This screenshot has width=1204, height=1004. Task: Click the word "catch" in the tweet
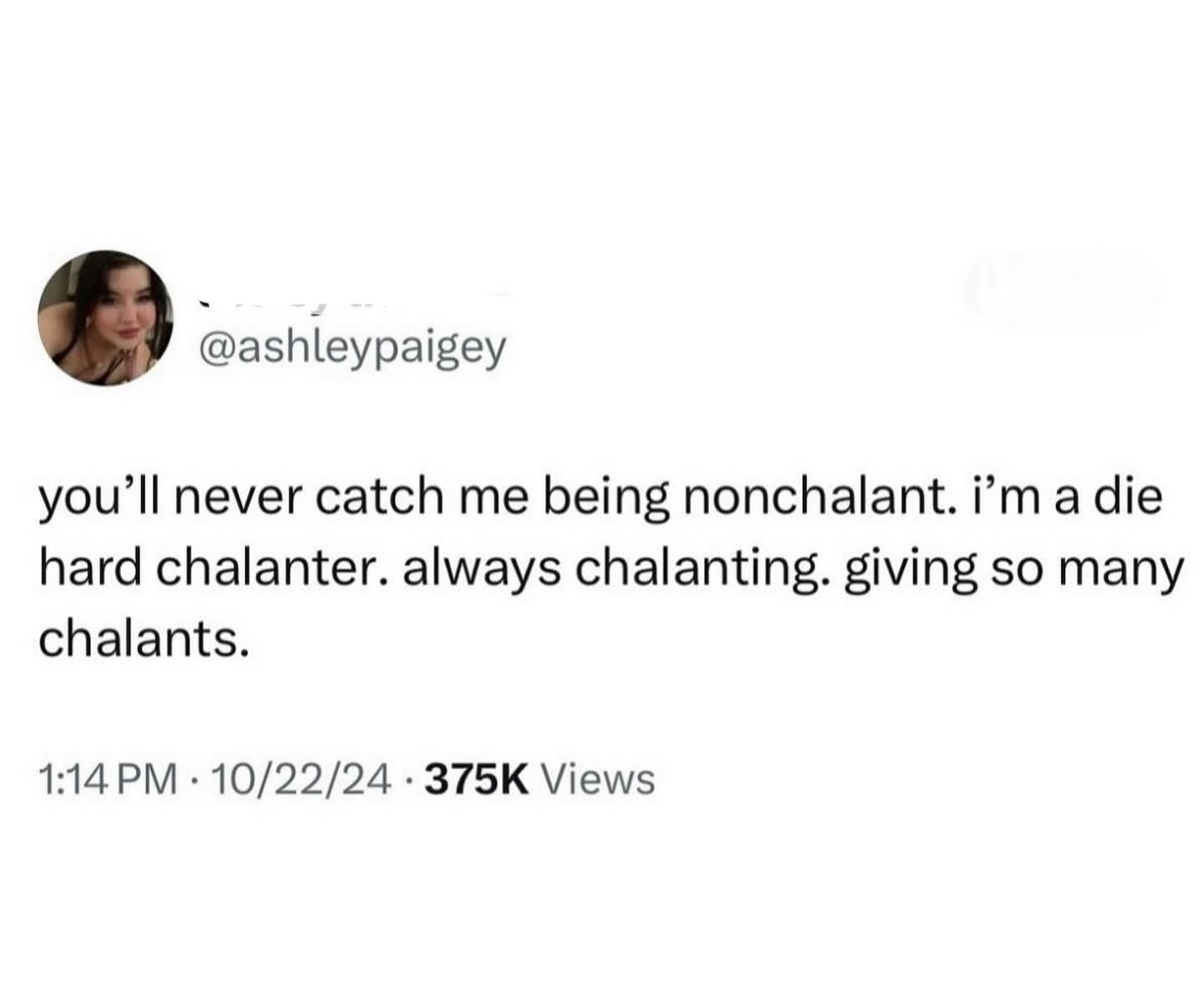point(390,497)
